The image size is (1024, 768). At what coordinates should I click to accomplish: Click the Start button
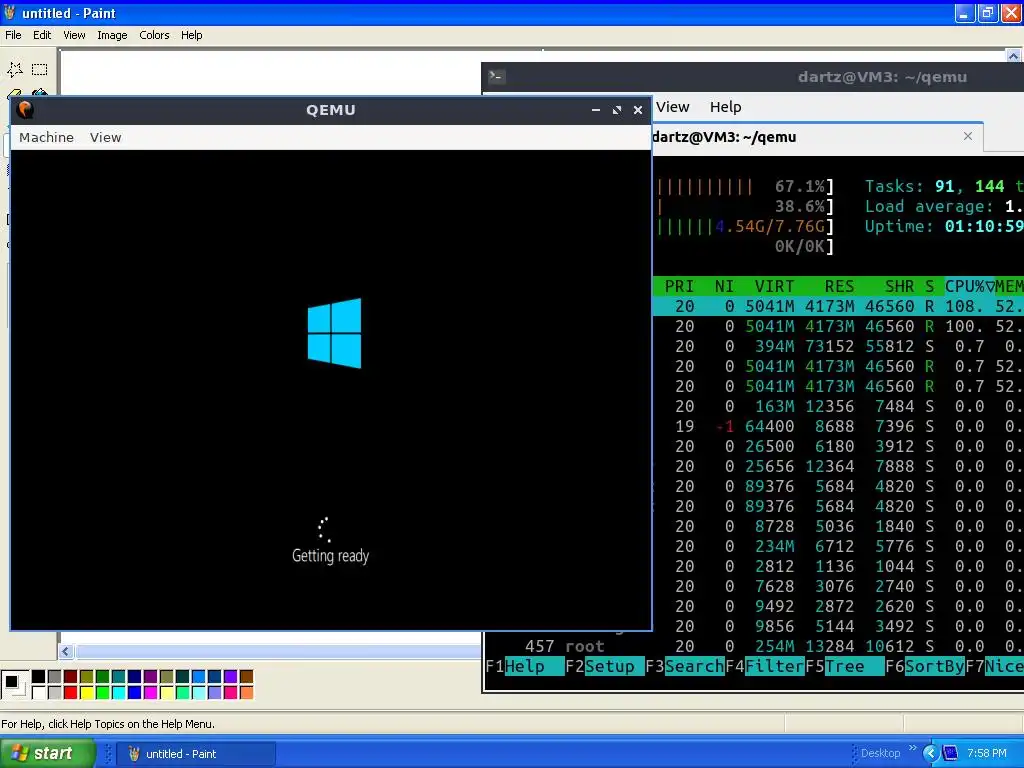(x=47, y=753)
